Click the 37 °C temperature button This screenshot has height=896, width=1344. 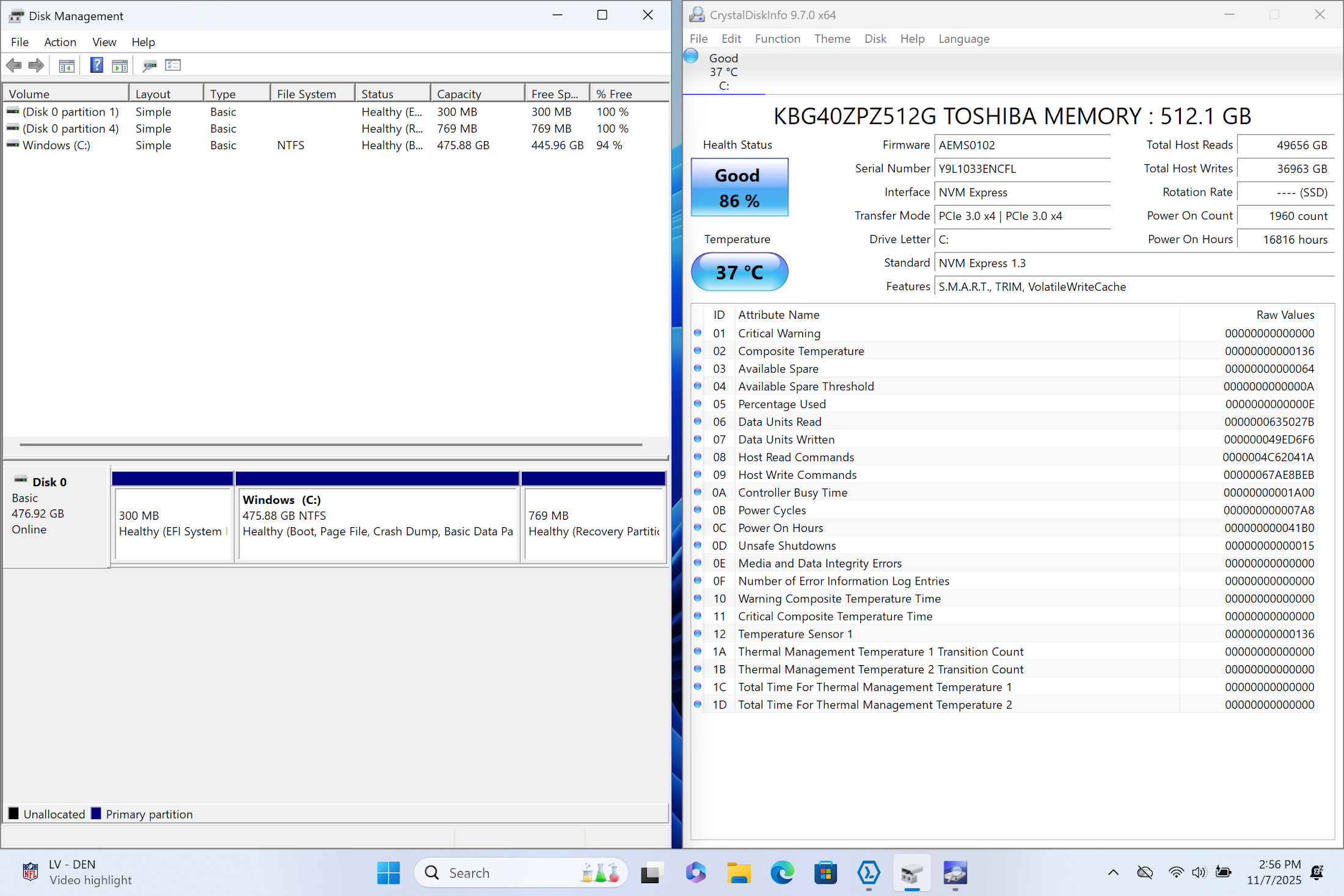[739, 272]
